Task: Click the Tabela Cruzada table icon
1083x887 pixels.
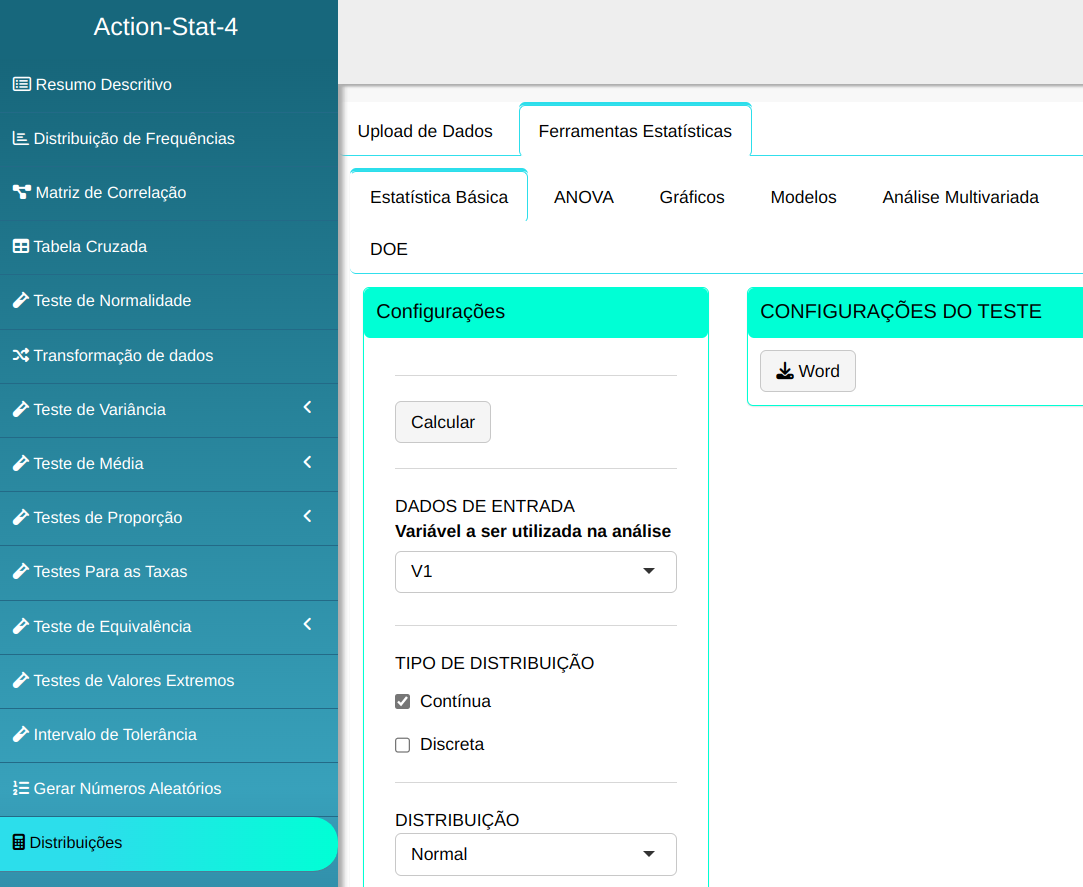Action: click(20, 247)
